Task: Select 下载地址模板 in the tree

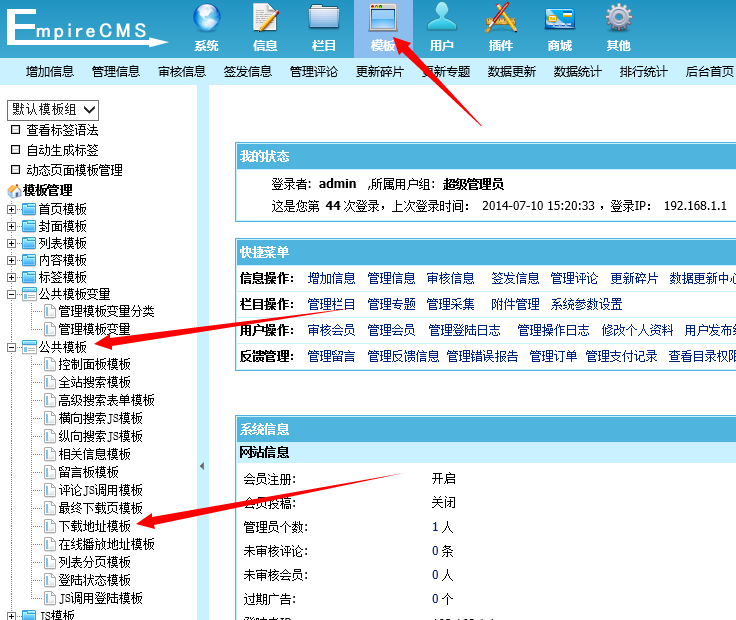Action: (x=94, y=526)
